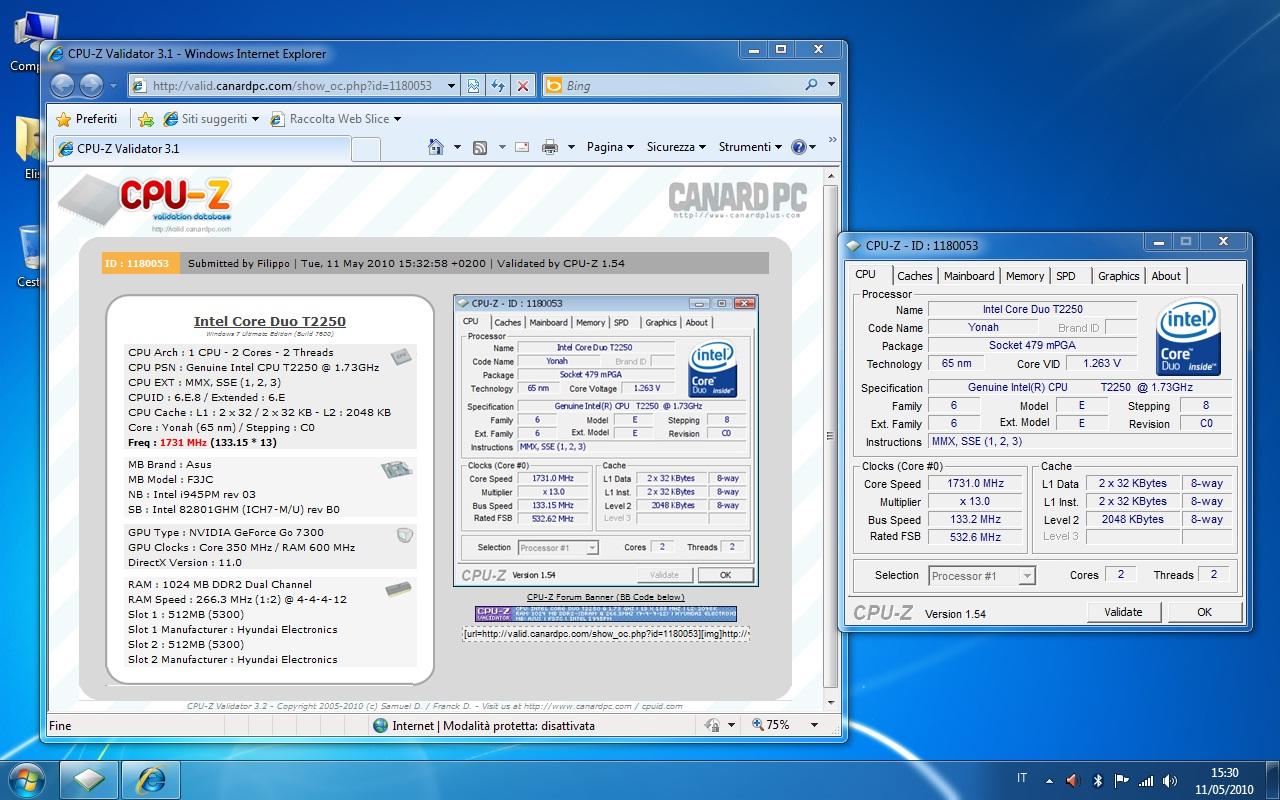Switch to About tab in CPU-Z window
This screenshot has height=800, width=1280.
(1166, 276)
